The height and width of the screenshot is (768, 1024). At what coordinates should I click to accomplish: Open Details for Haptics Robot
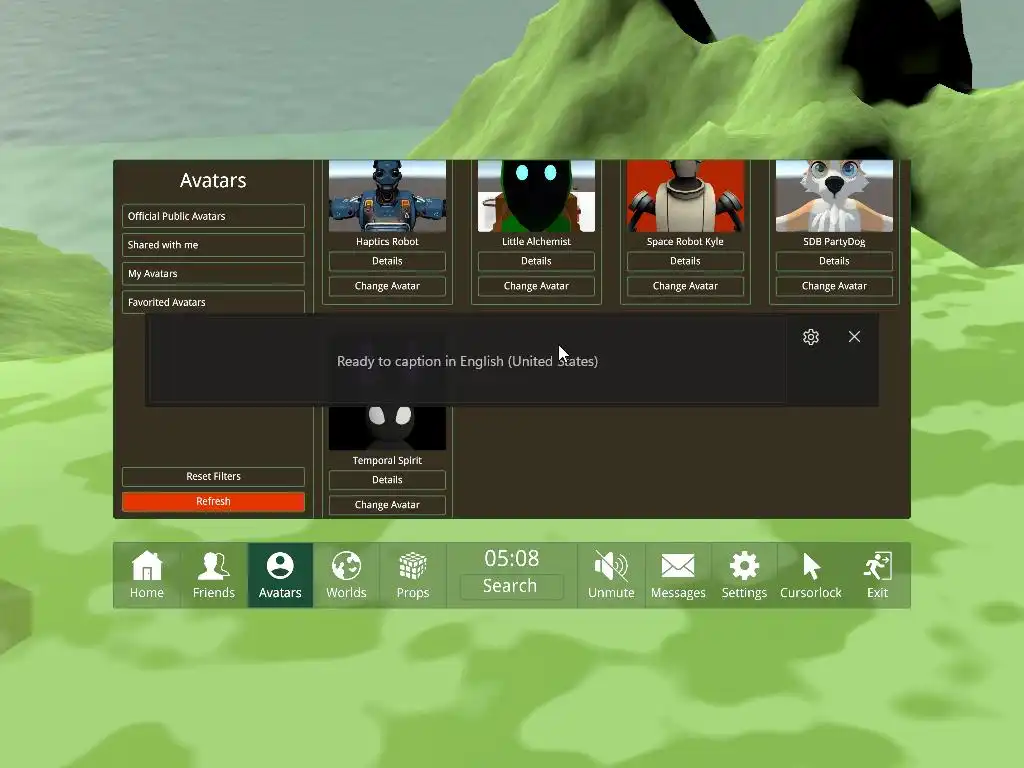387,261
